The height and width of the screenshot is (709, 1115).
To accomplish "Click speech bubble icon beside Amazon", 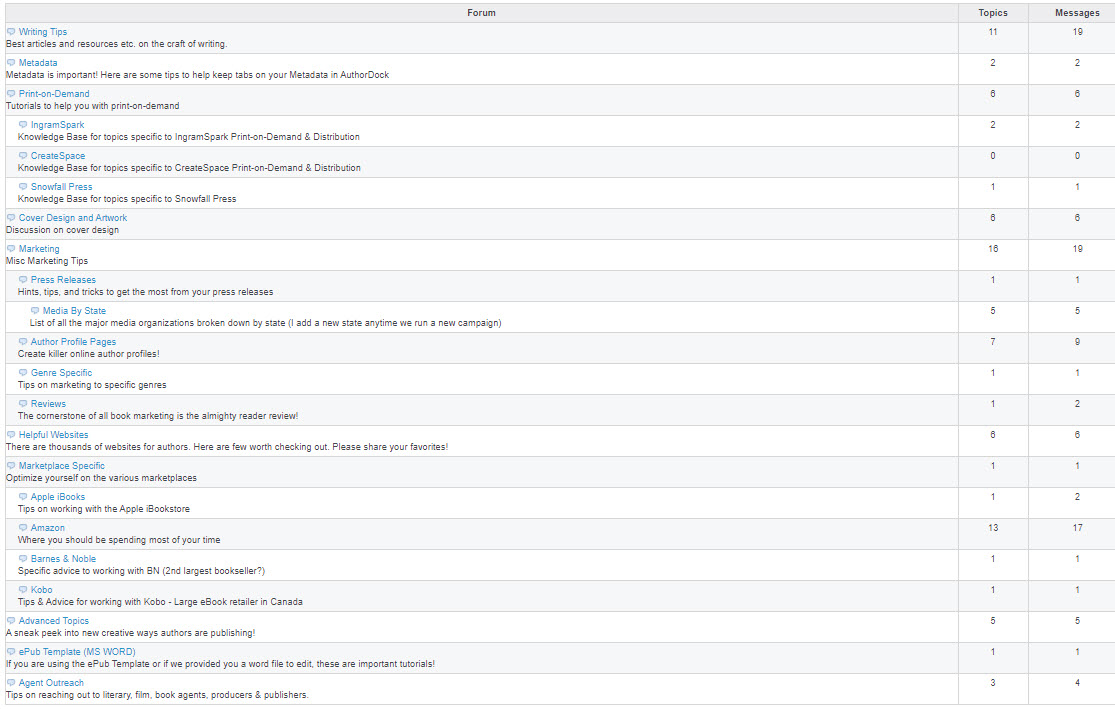I will click(23, 528).
